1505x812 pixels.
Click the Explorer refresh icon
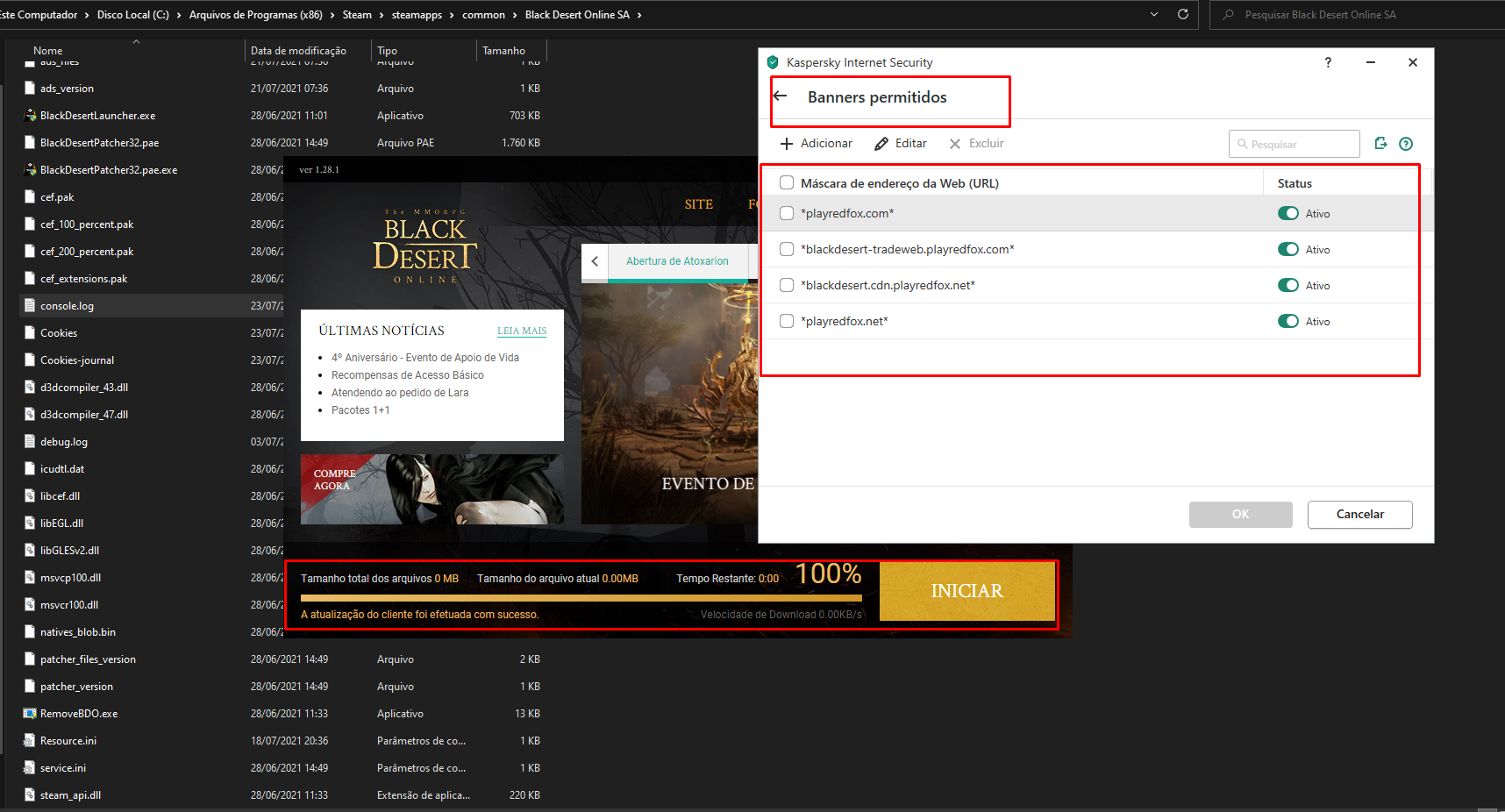pos(1182,14)
